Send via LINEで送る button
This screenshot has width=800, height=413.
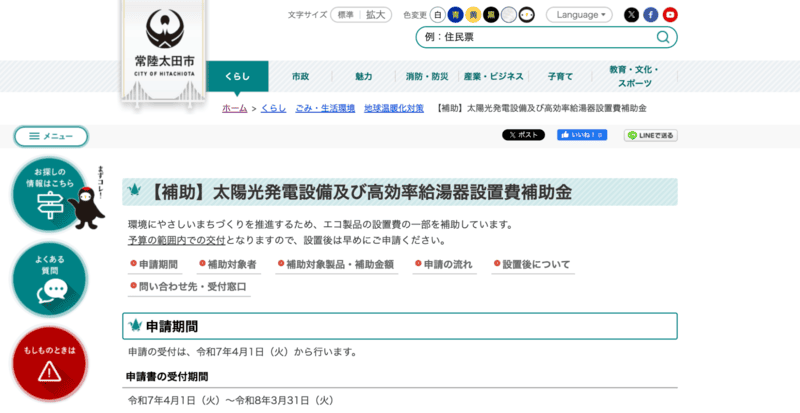[x=651, y=135]
